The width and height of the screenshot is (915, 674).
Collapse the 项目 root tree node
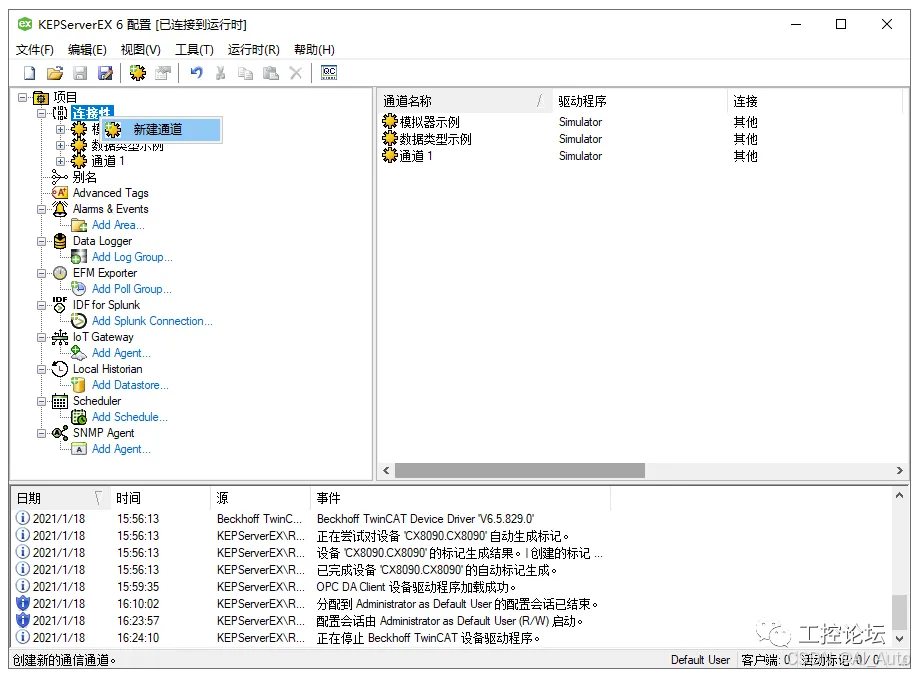tap(23, 97)
